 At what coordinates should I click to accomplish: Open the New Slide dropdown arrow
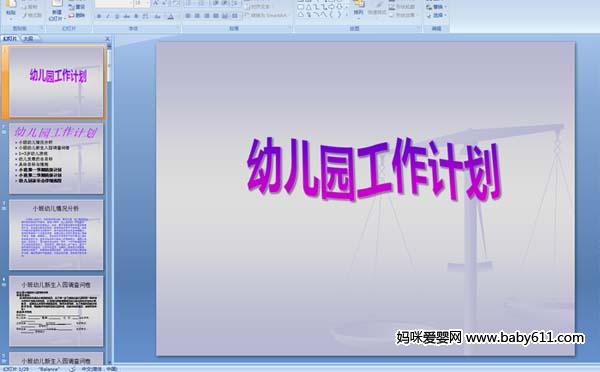coord(65,18)
